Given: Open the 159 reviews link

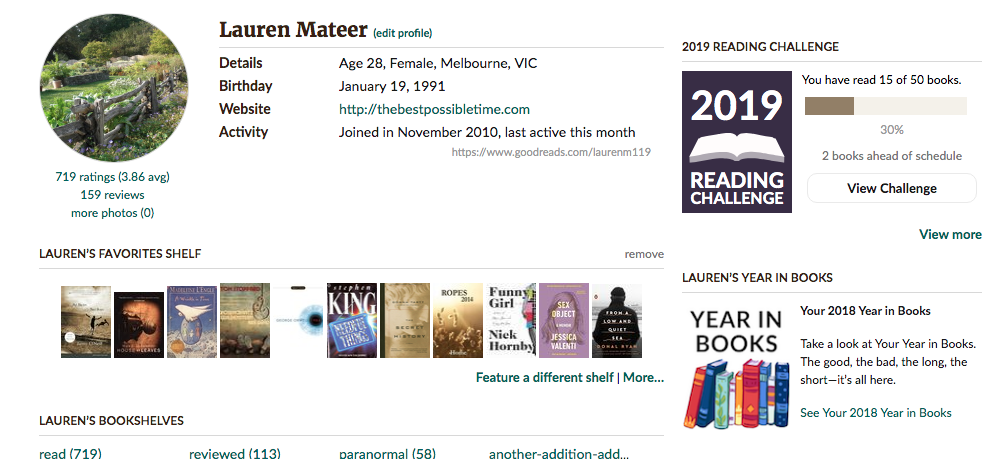Looking at the screenshot, I should click(x=112, y=195).
